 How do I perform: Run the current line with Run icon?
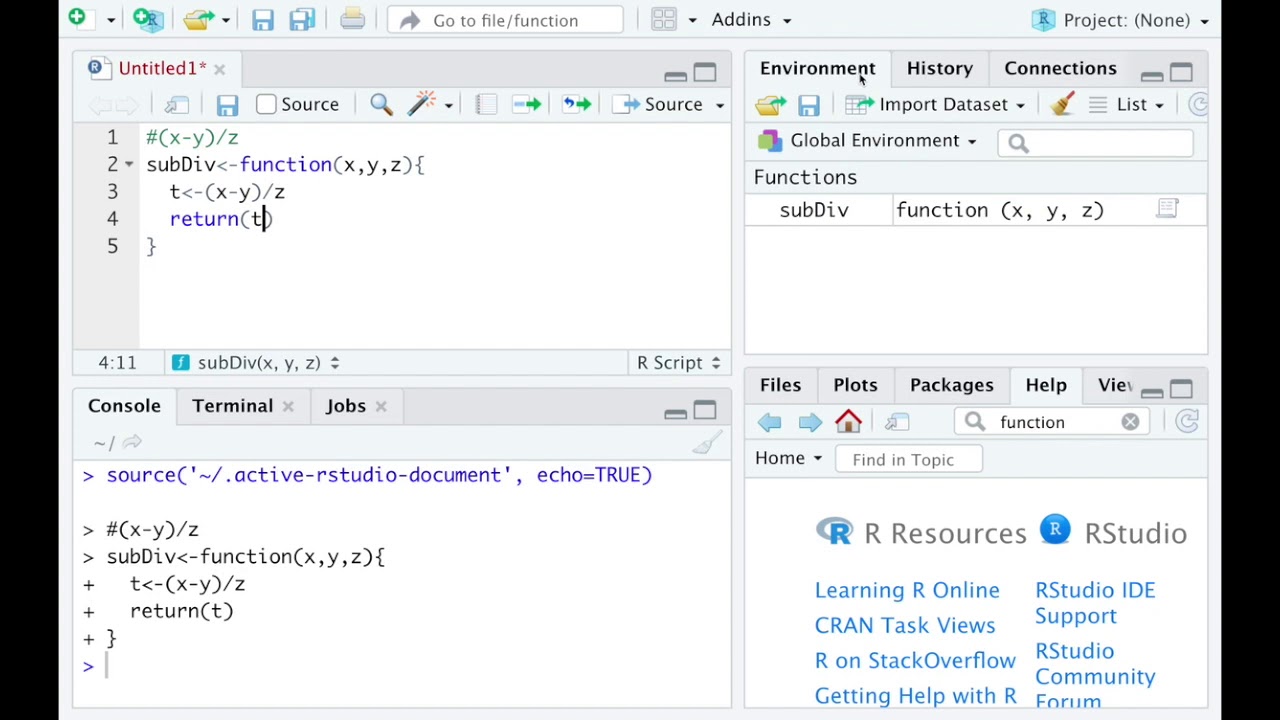(527, 104)
